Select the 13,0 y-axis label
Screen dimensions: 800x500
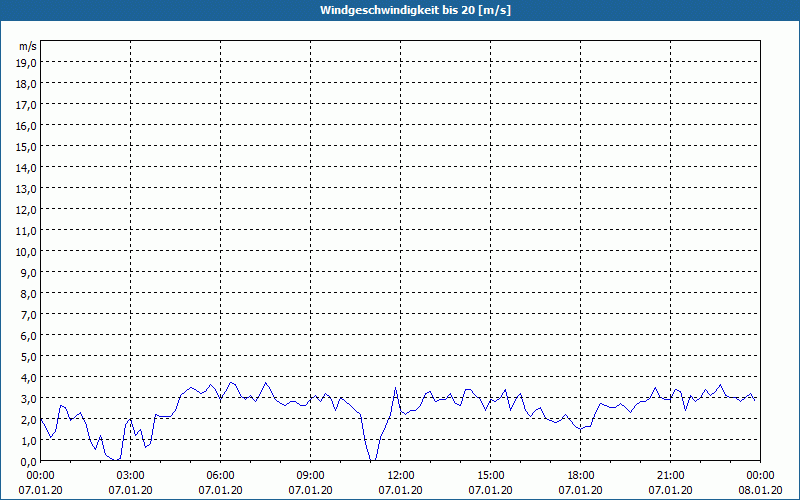pyautogui.click(x=26, y=189)
